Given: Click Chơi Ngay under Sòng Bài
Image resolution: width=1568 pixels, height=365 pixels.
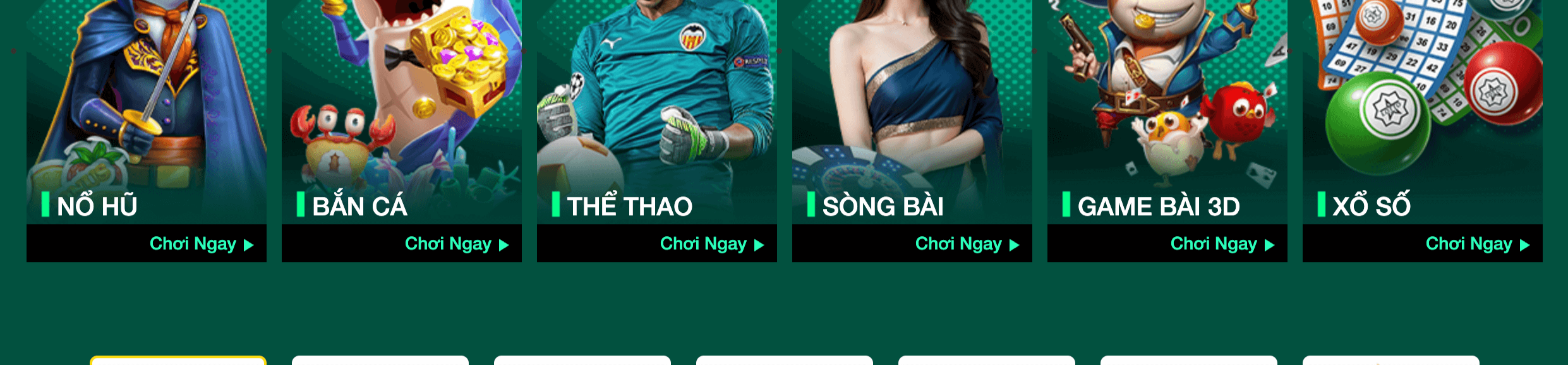Looking at the screenshot, I should coord(958,244).
